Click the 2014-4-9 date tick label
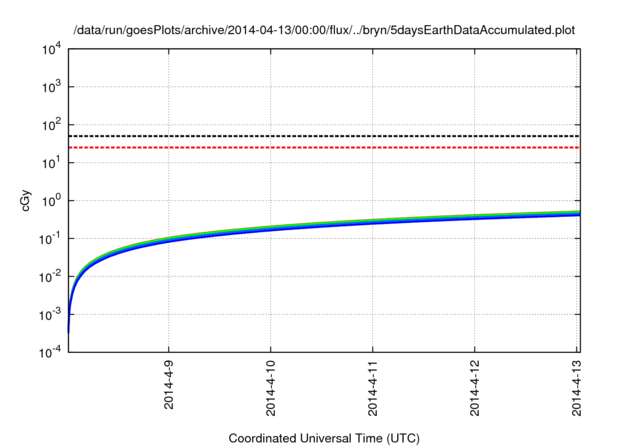This screenshot has width=640, height=448. pos(169,385)
